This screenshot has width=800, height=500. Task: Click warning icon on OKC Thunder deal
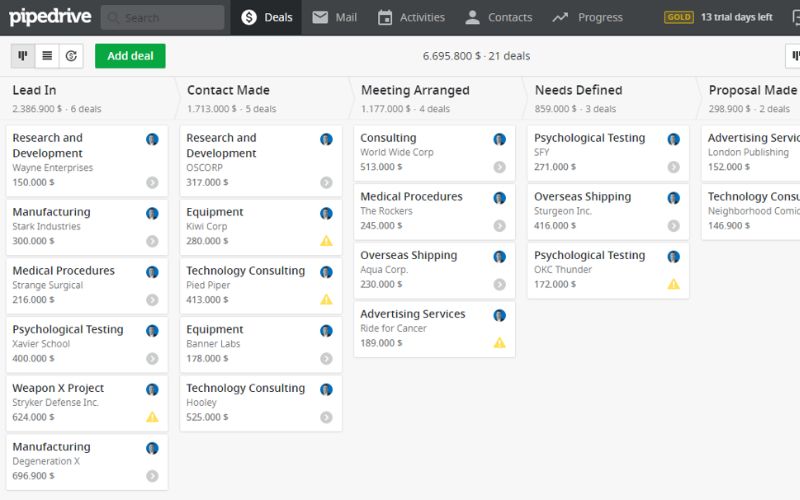click(673, 284)
